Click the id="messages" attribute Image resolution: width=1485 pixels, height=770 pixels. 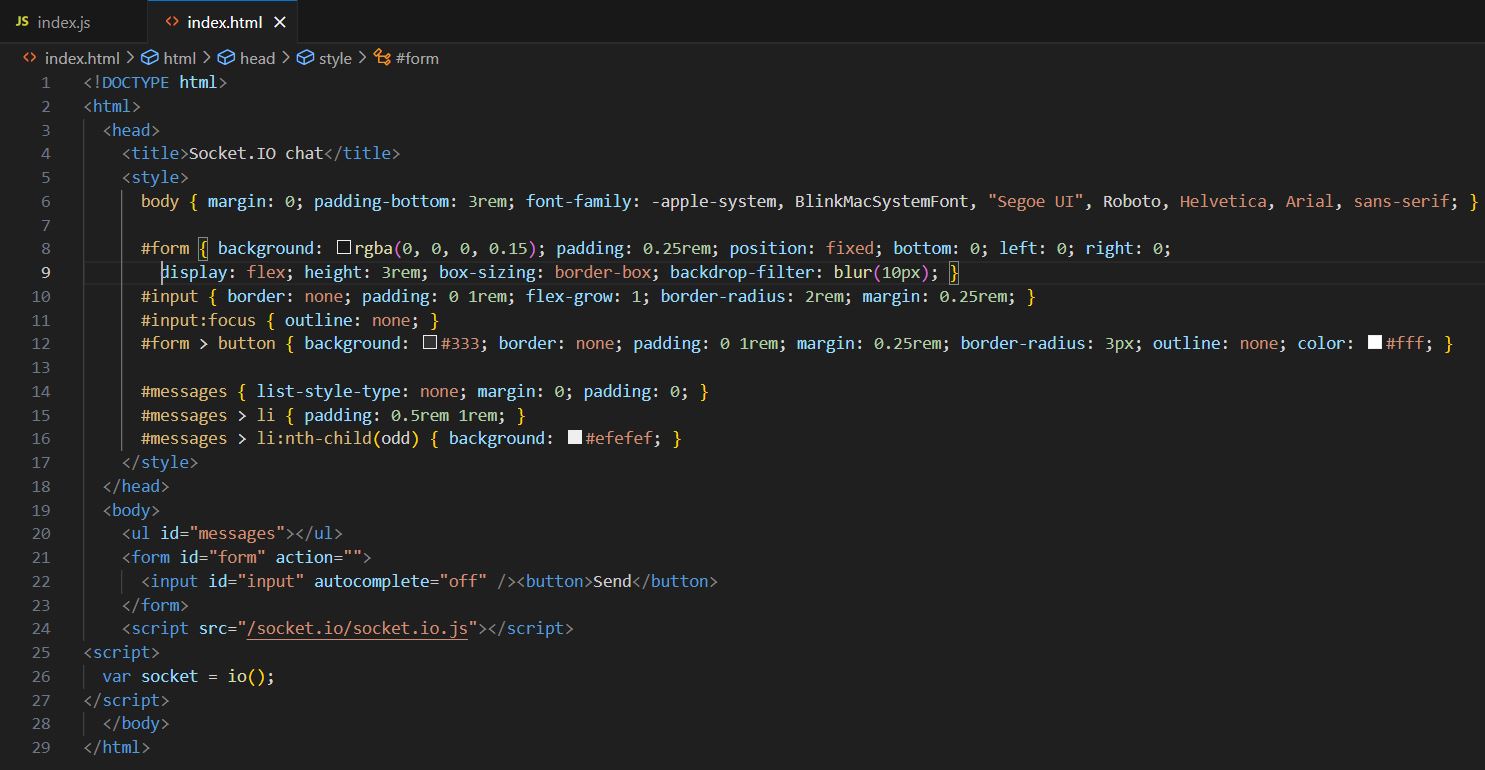223,533
